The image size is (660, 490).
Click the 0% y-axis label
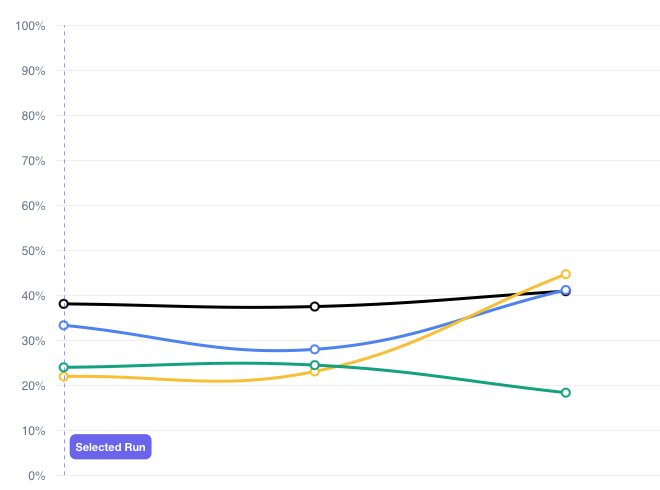(x=36, y=476)
